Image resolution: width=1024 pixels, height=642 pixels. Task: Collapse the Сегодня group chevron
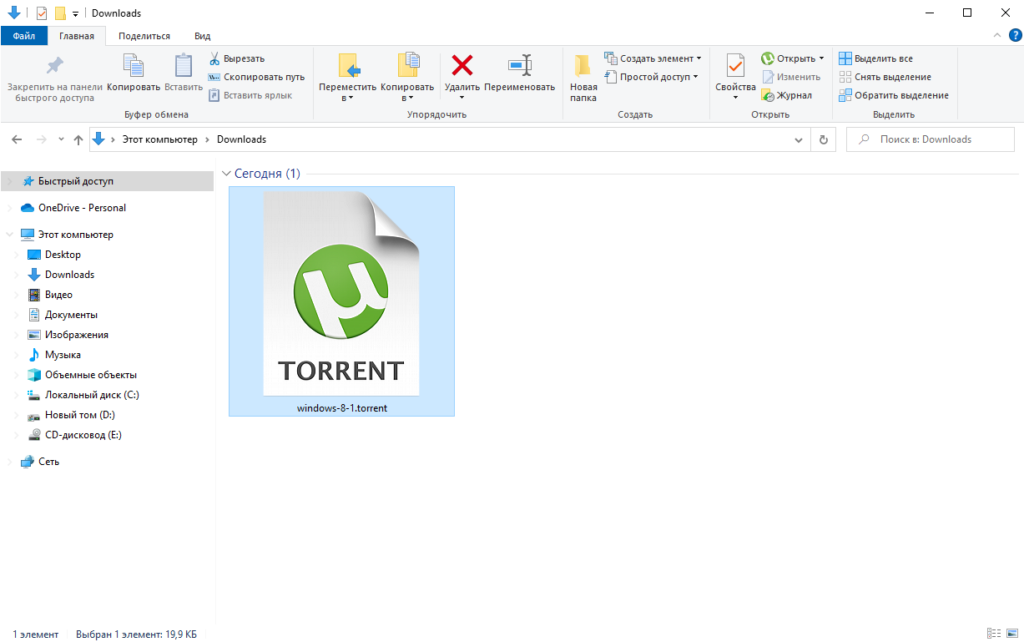point(227,174)
